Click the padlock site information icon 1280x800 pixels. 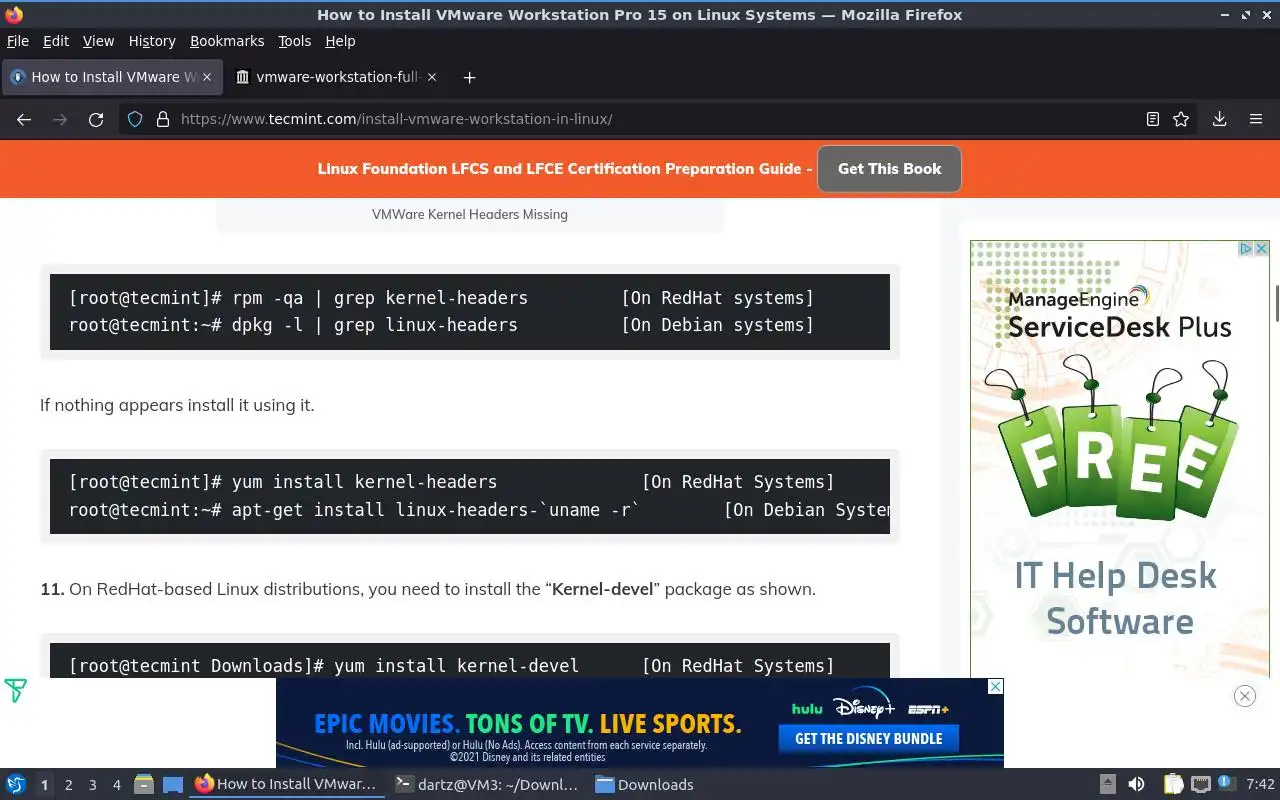point(163,119)
